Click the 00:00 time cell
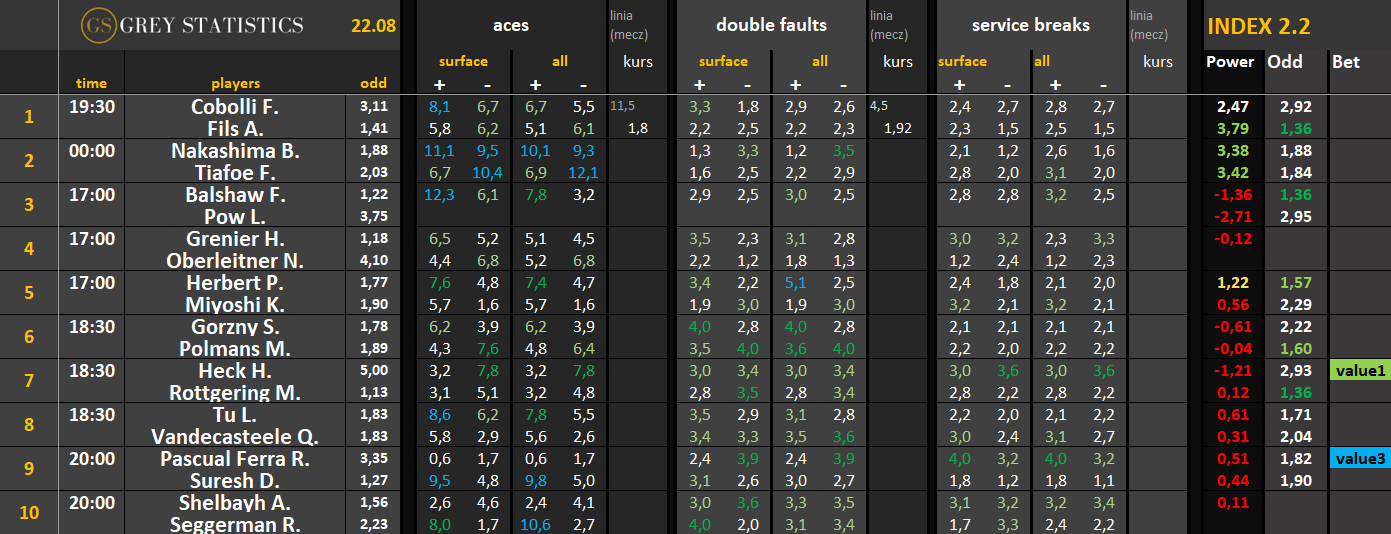The width and height of the screenshot is (1391, 534). (91, 150)
